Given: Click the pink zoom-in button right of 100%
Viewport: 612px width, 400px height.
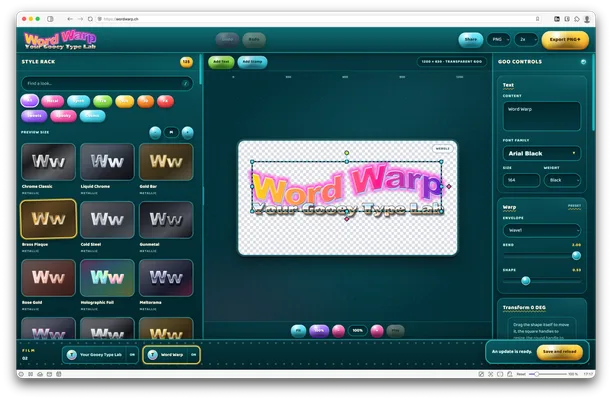Looking at the screenshot, I should pyautogui.click(x=377, y=331).
